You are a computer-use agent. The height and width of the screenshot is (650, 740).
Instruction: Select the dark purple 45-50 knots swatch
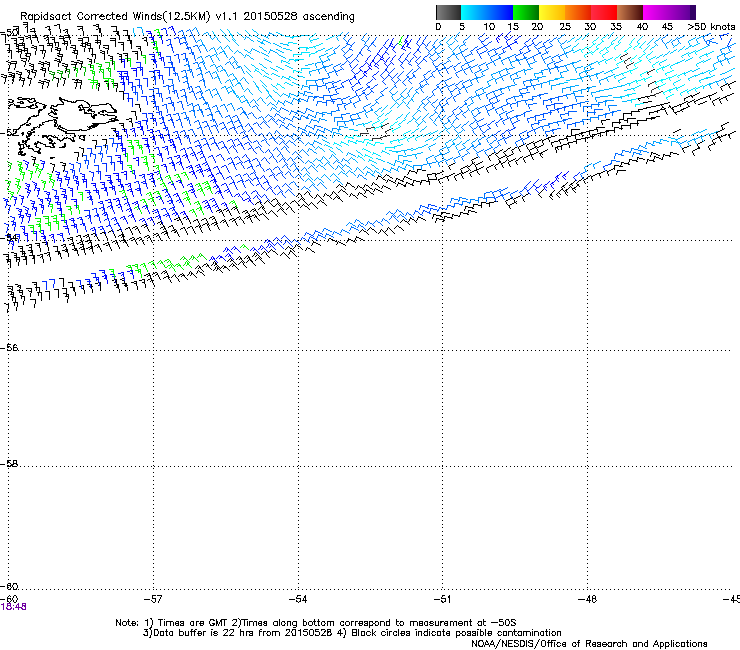coord(682,12)
